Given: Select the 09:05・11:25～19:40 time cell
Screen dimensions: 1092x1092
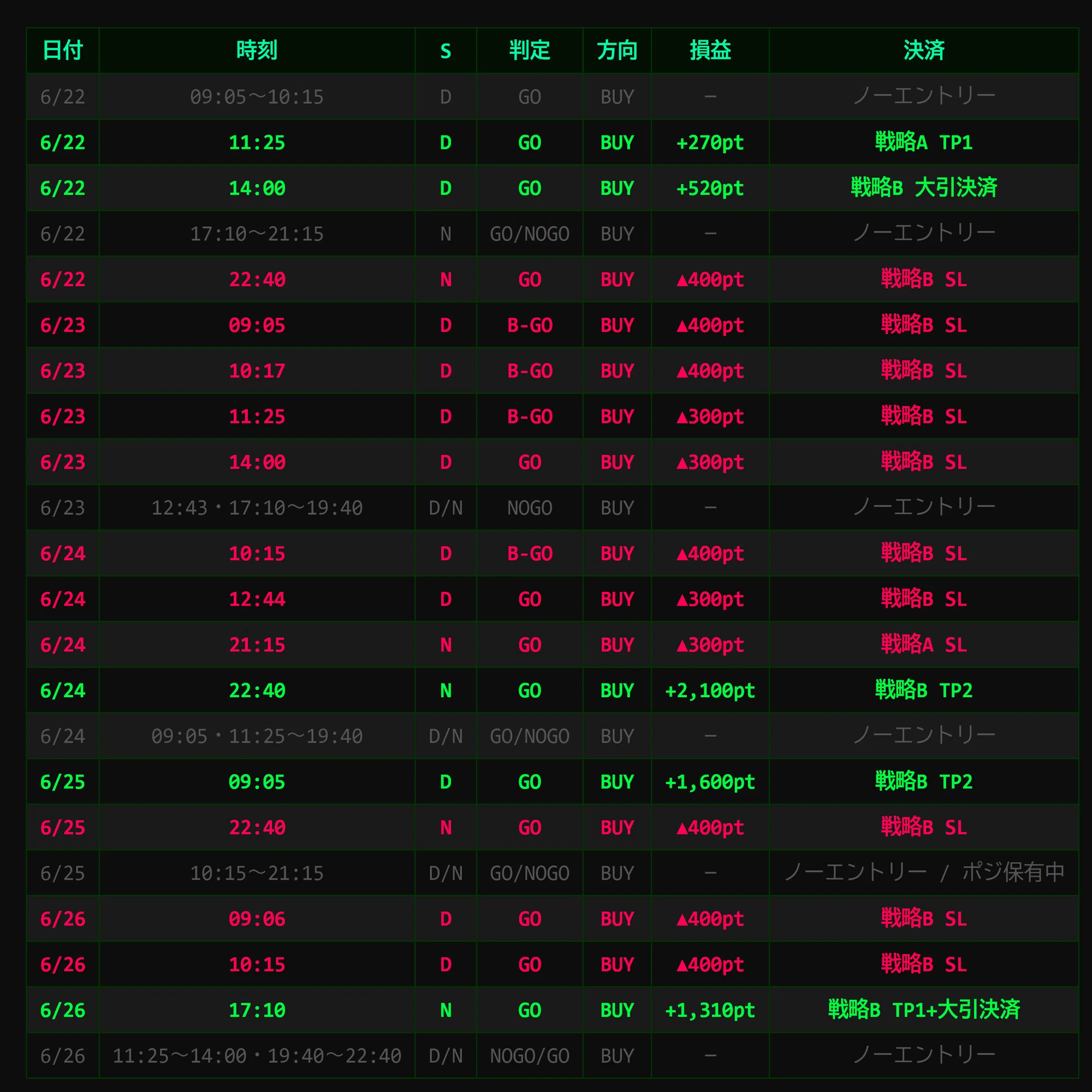Looking at the screenshot, I should (257, 736).
